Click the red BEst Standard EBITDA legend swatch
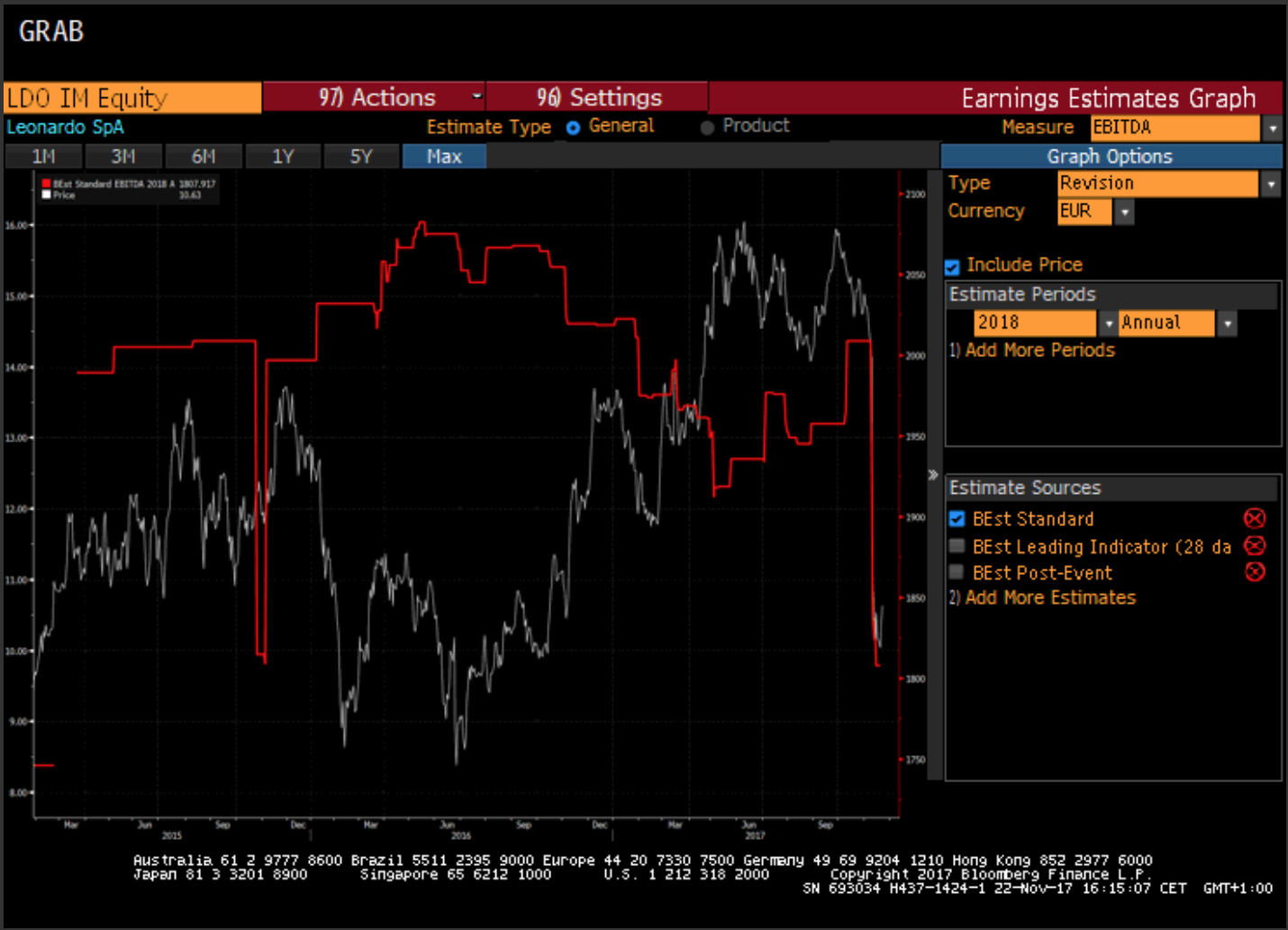The image size is (1288, 930). (x=46, y=184)
